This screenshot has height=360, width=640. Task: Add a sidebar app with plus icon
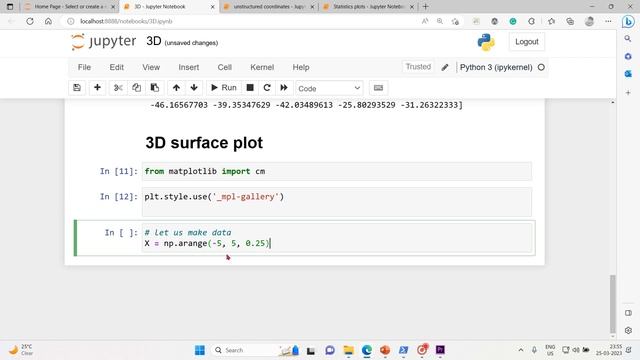click(628, 93)
